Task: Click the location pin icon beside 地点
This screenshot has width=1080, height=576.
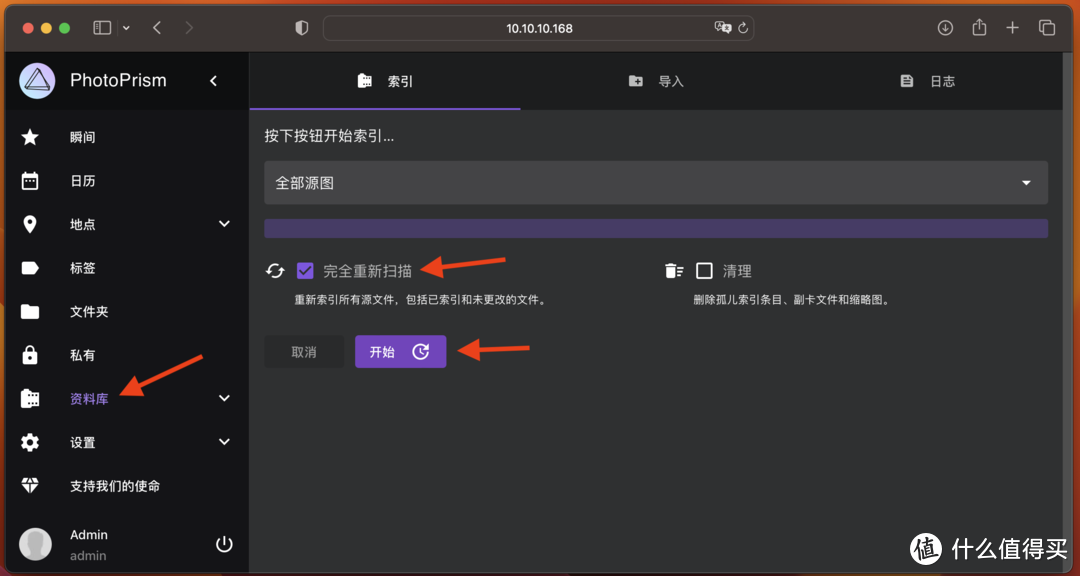Action: 30,224
